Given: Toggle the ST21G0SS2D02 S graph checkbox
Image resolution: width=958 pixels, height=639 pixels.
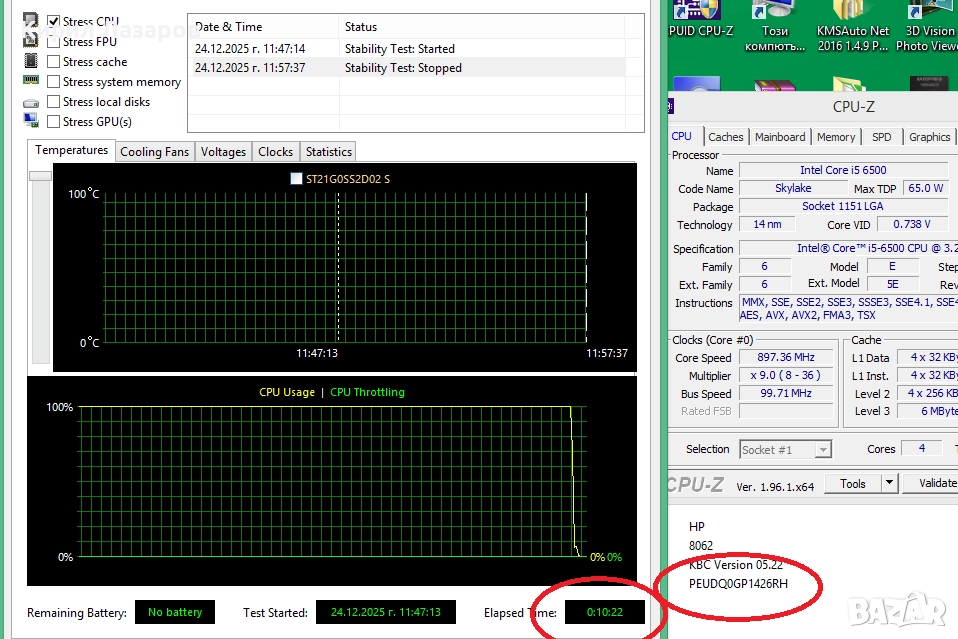Looking at the screenshot, I should coord(296,179).
